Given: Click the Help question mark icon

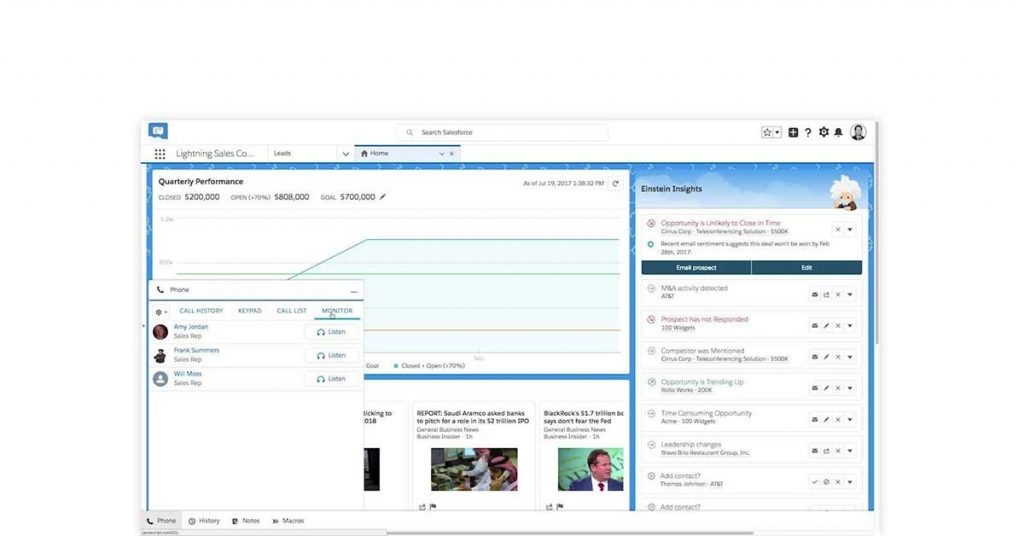Looking at the screenshot, I should (808, 132).
